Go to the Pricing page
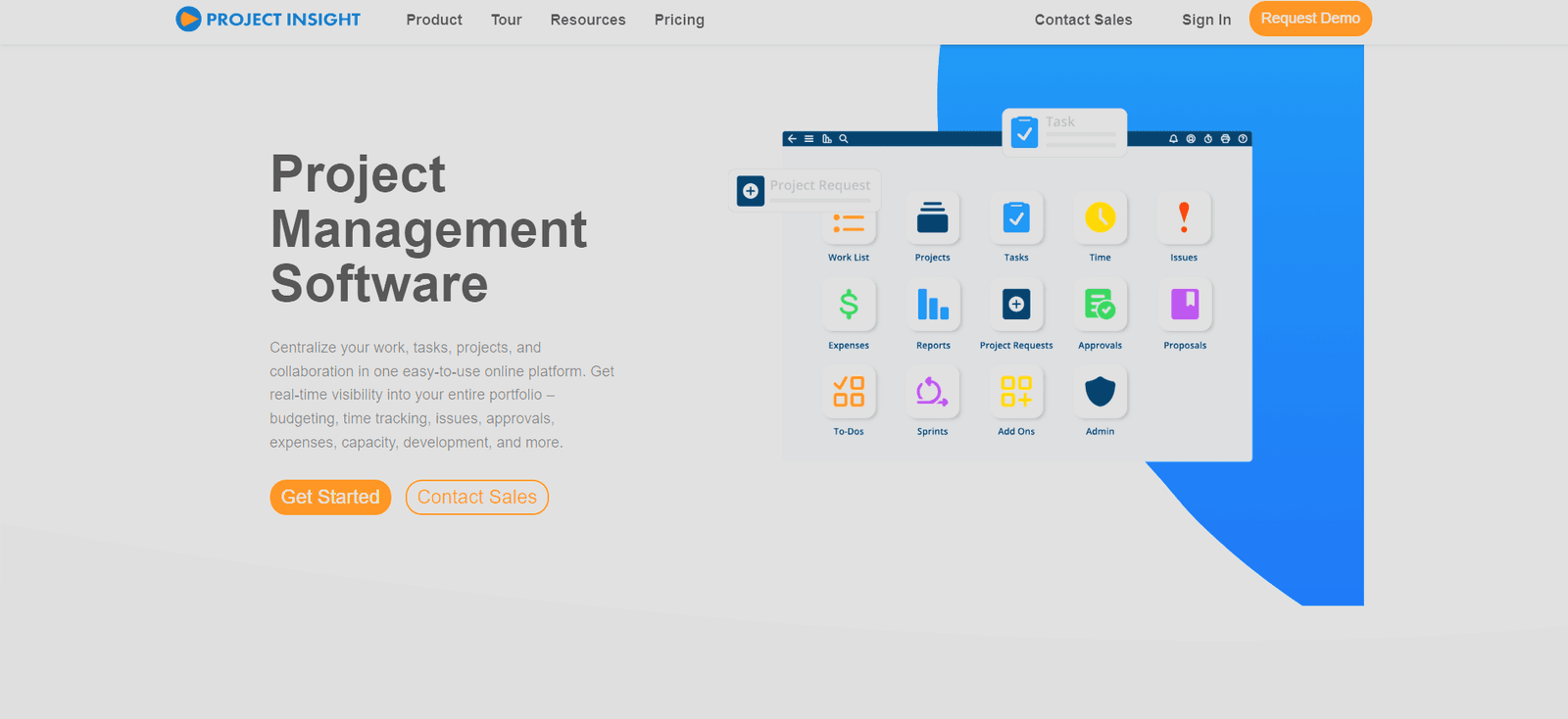Image resolution: width=1568 pixels, height=719 pixels. point(679,20)
